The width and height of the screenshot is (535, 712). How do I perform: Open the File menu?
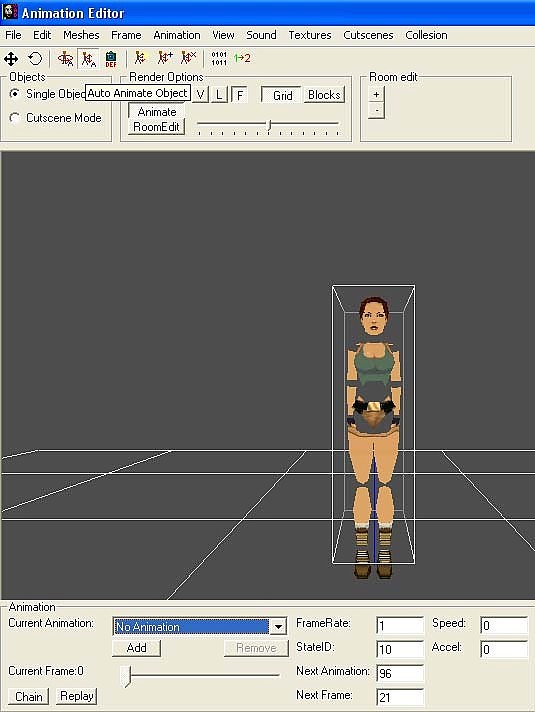[x=13, y=35]
